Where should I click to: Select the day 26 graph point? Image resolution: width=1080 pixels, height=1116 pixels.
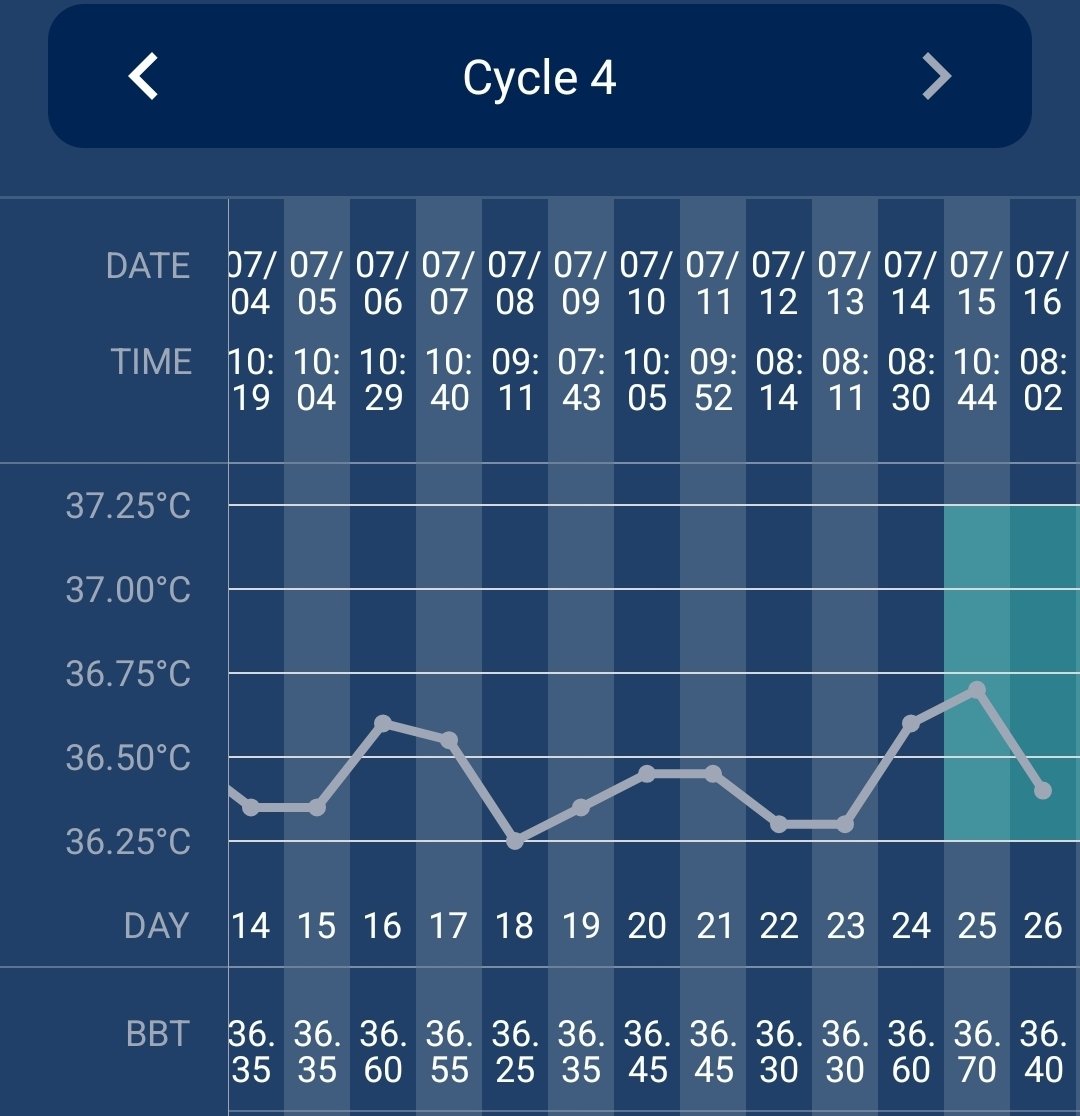tap(1043, 790)
